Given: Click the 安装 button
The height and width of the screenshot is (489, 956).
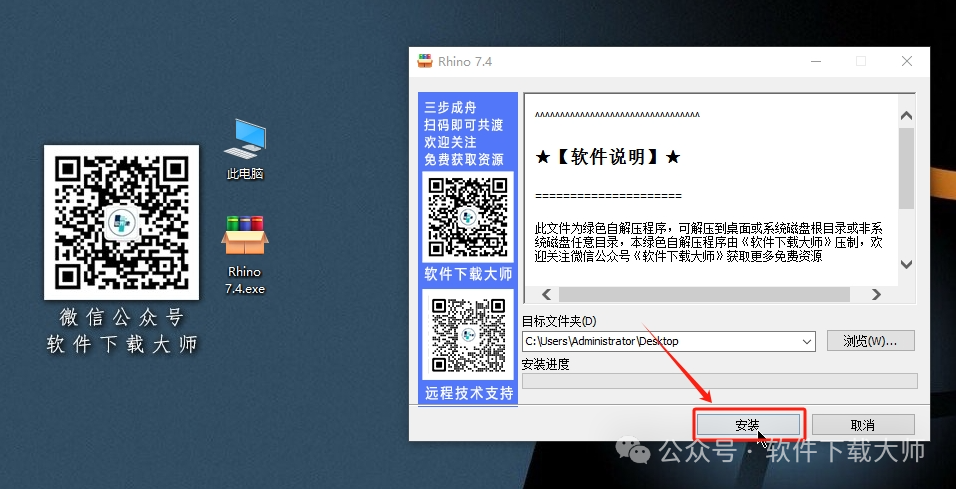Looking at the screenshot, I should tap(748, 425).
